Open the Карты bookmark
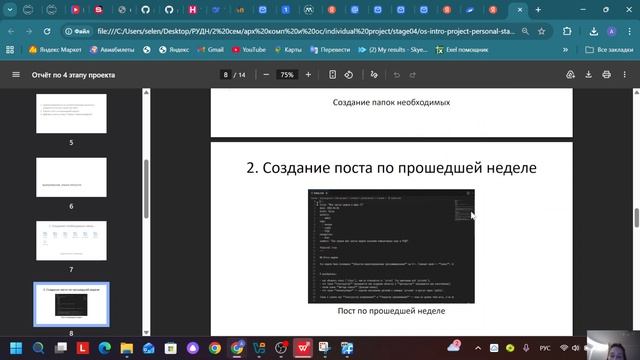Image resolution: width=640 pixels, height=360 pixels. 288,50
